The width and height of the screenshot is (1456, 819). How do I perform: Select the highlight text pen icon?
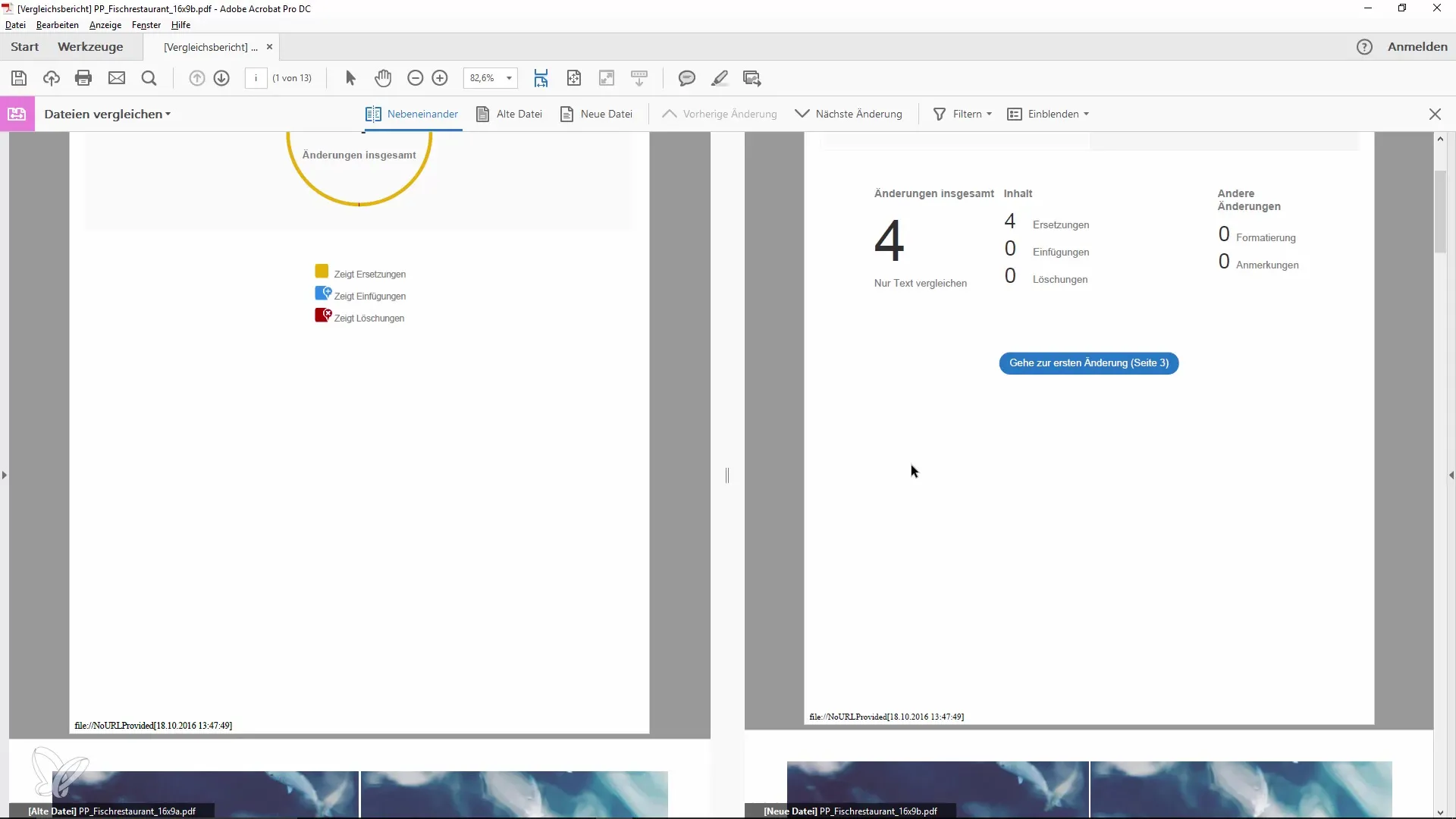point(720,78)
